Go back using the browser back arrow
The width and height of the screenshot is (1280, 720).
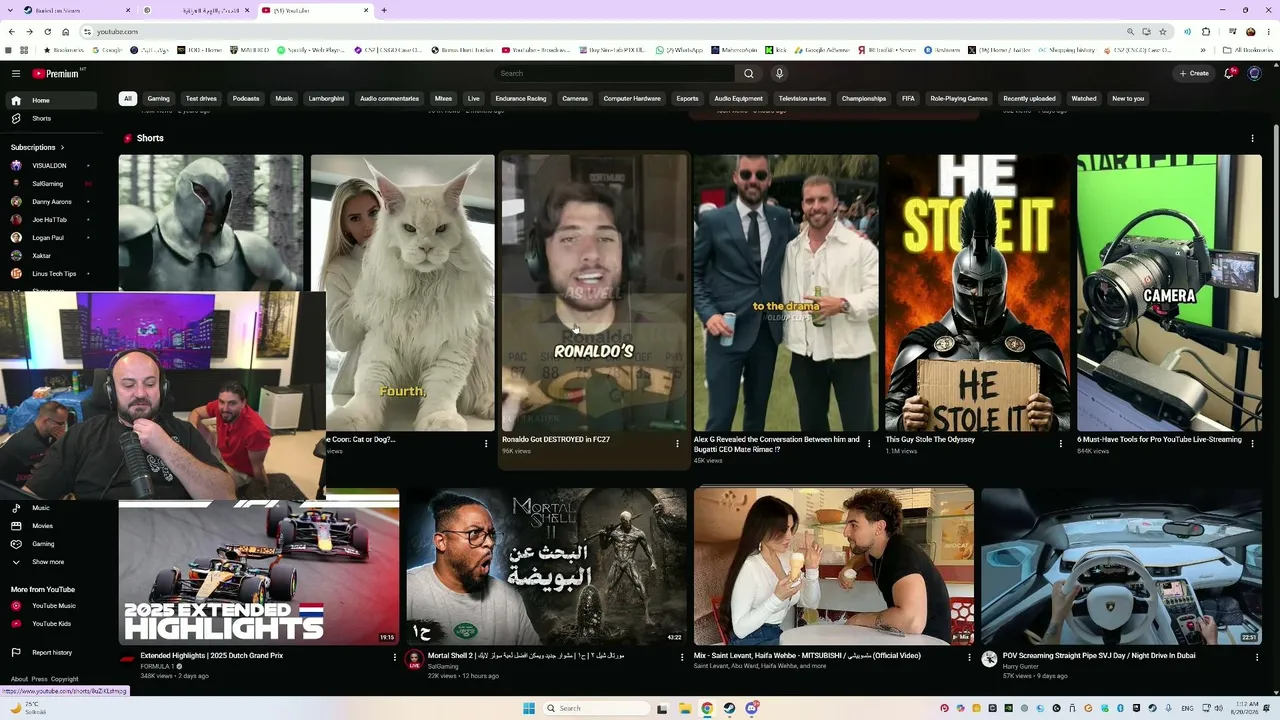[x=11, y=31]
